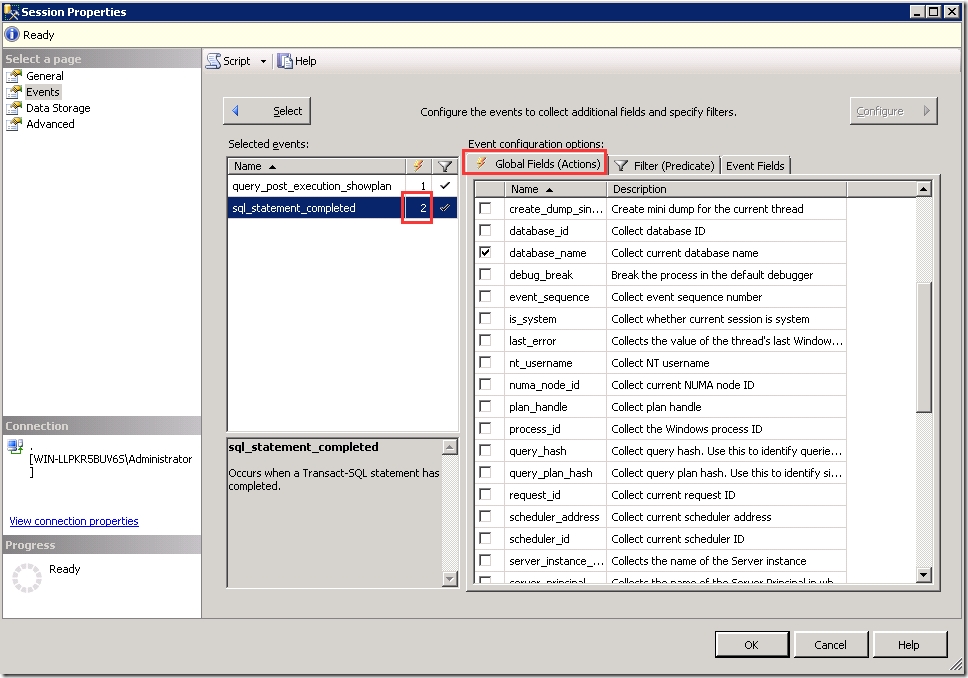Open View connection properties link
The height and width of the screenshot is (678, 968).
point(74,521)
